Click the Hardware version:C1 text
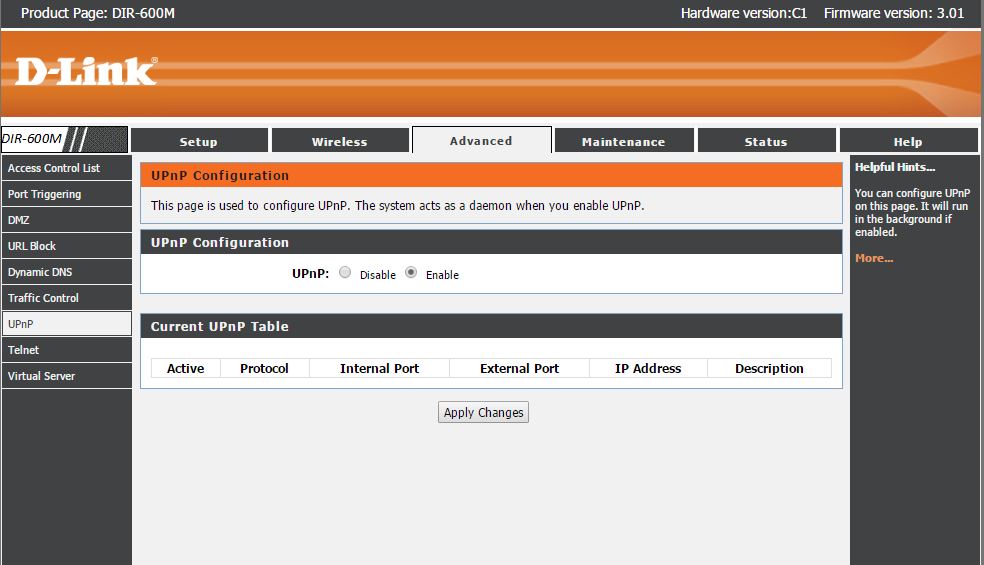The width and height of the screenshot is (984, 565). point(744,13)
